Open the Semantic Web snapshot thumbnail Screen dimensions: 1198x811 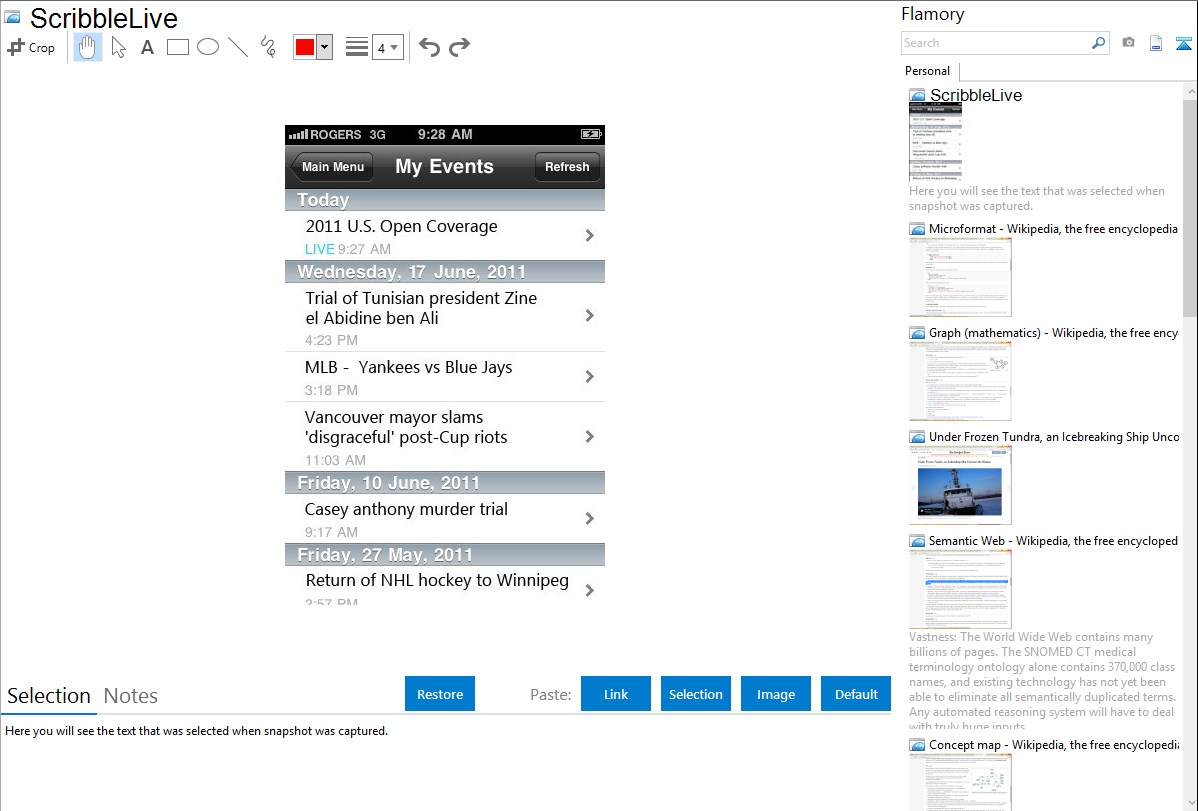click(x=960, y=589)
